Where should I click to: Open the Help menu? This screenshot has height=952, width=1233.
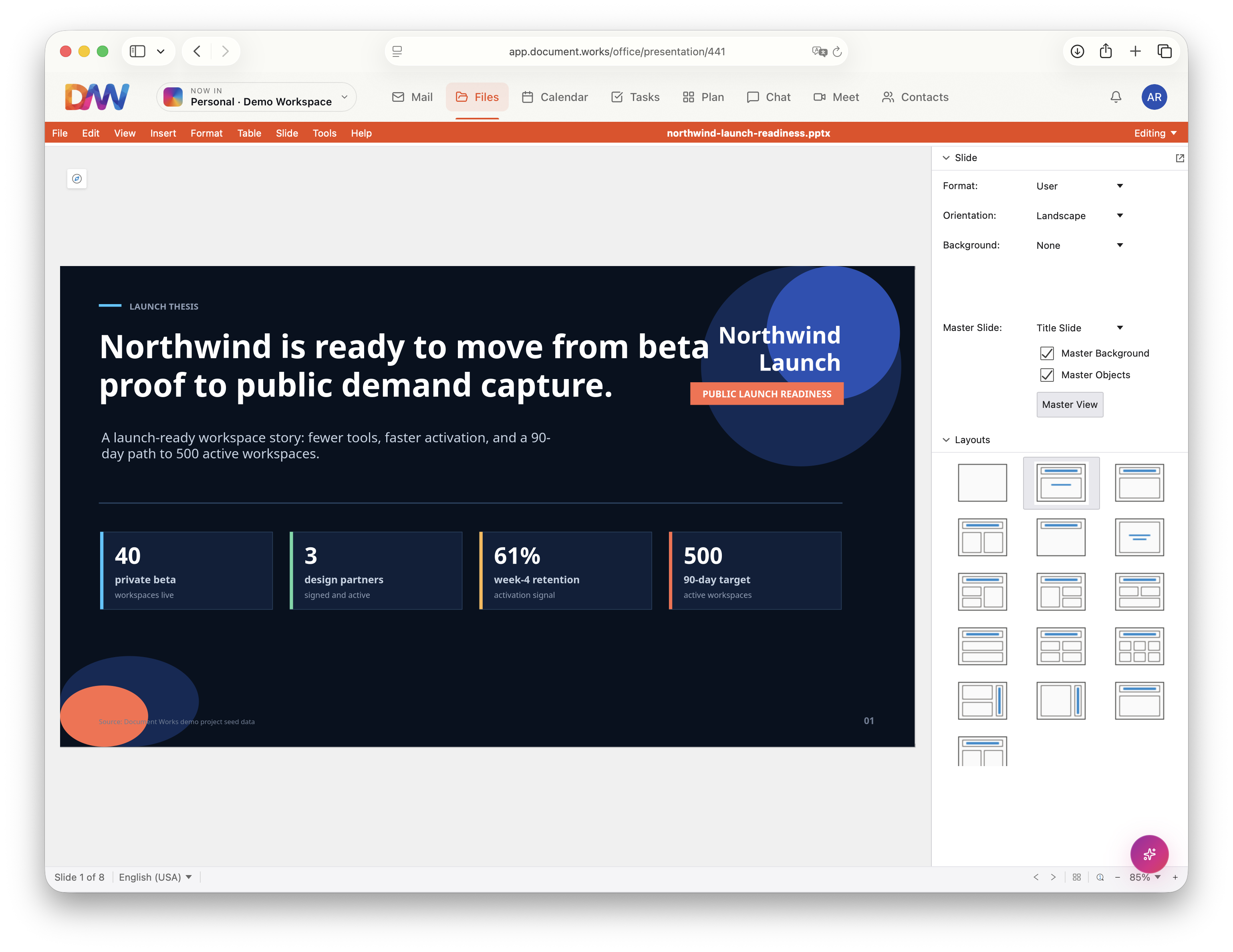[x=361, y=133]
